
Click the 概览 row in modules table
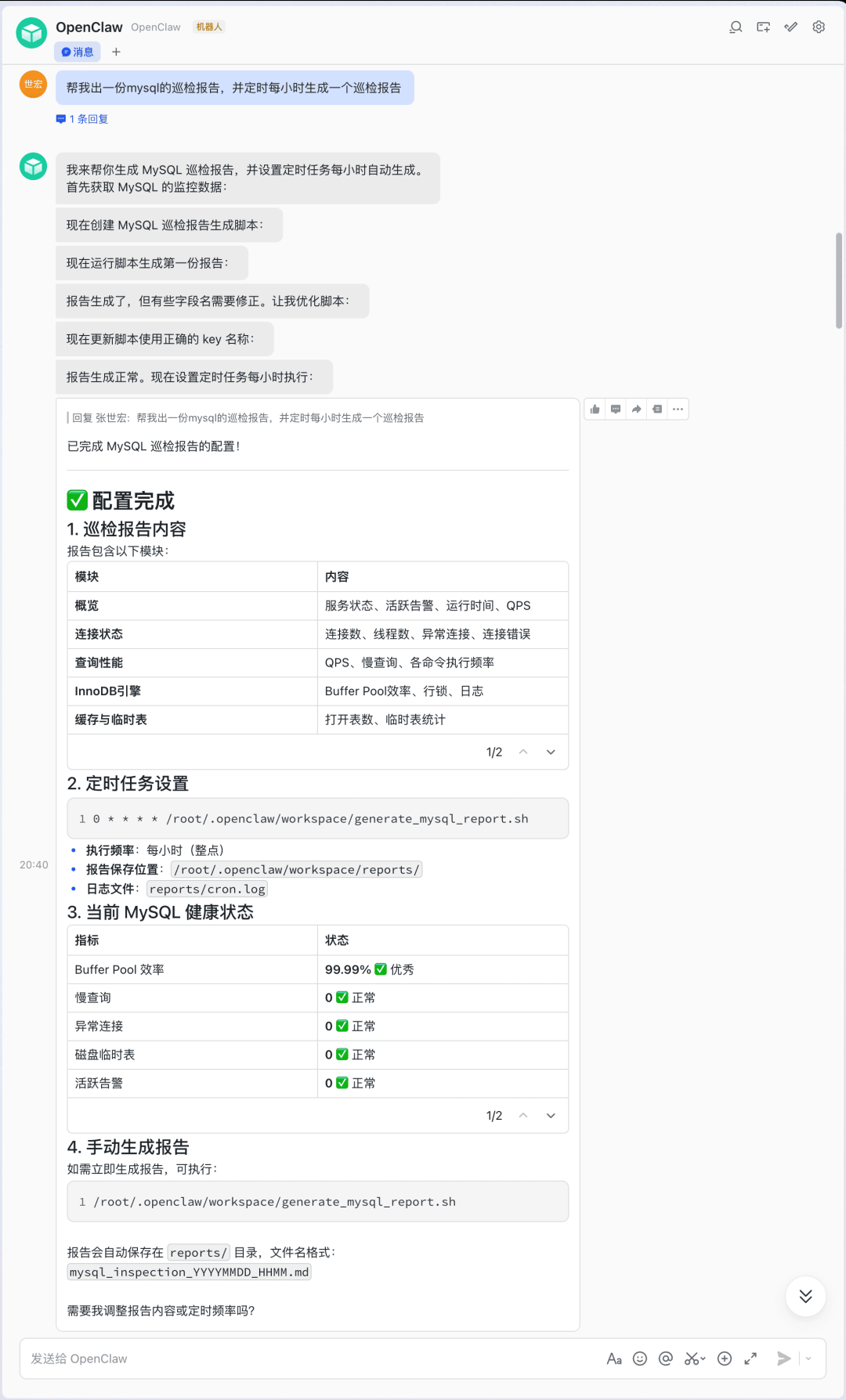click(x=318, y=606)
